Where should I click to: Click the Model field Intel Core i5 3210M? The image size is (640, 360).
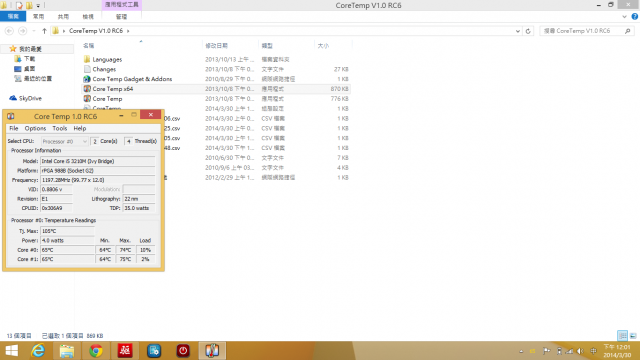(x=98, y=161)
